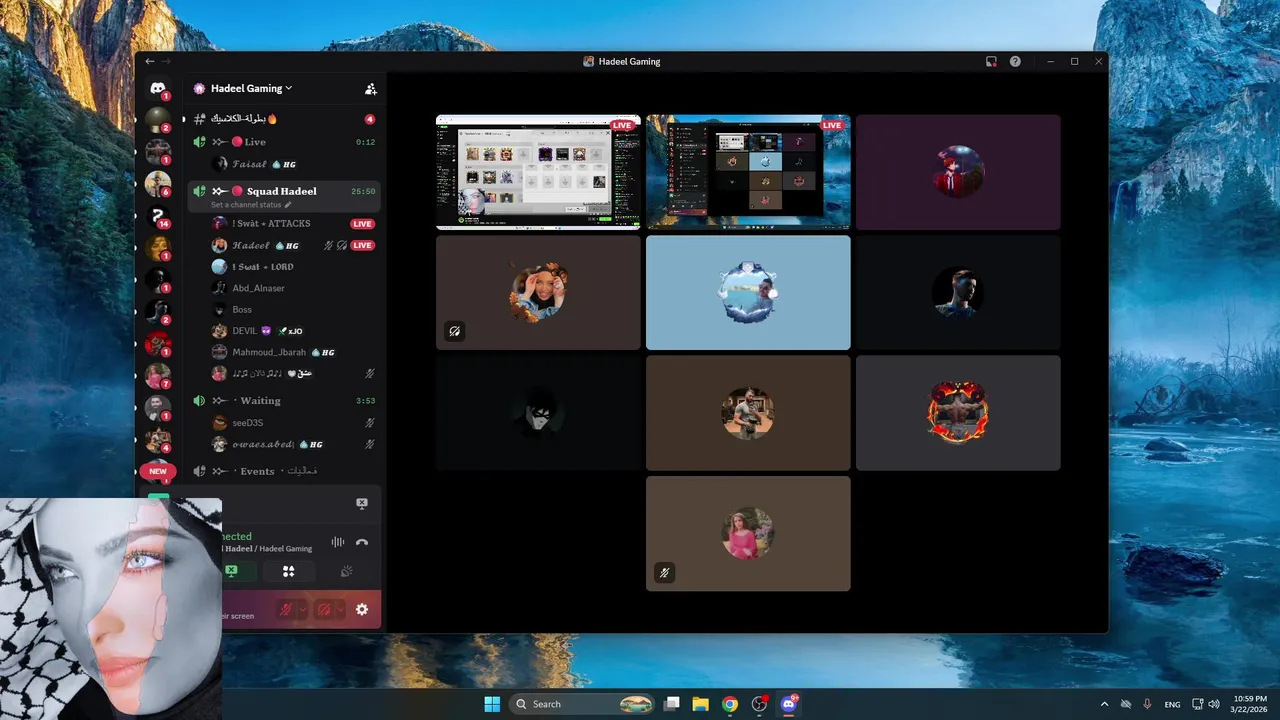The image size is (1280, 720).
Task: Open OBS Studio from the taskbar
Action: (760, 704)
